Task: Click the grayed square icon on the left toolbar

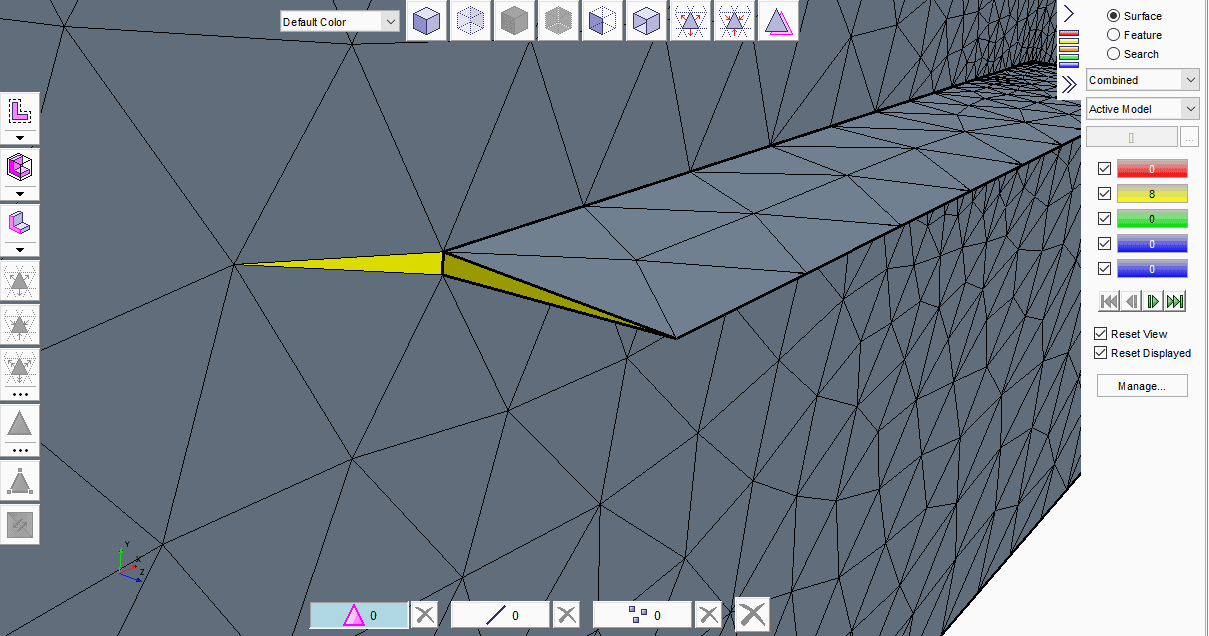Action: pyautogui.click(x=19, y=524)
